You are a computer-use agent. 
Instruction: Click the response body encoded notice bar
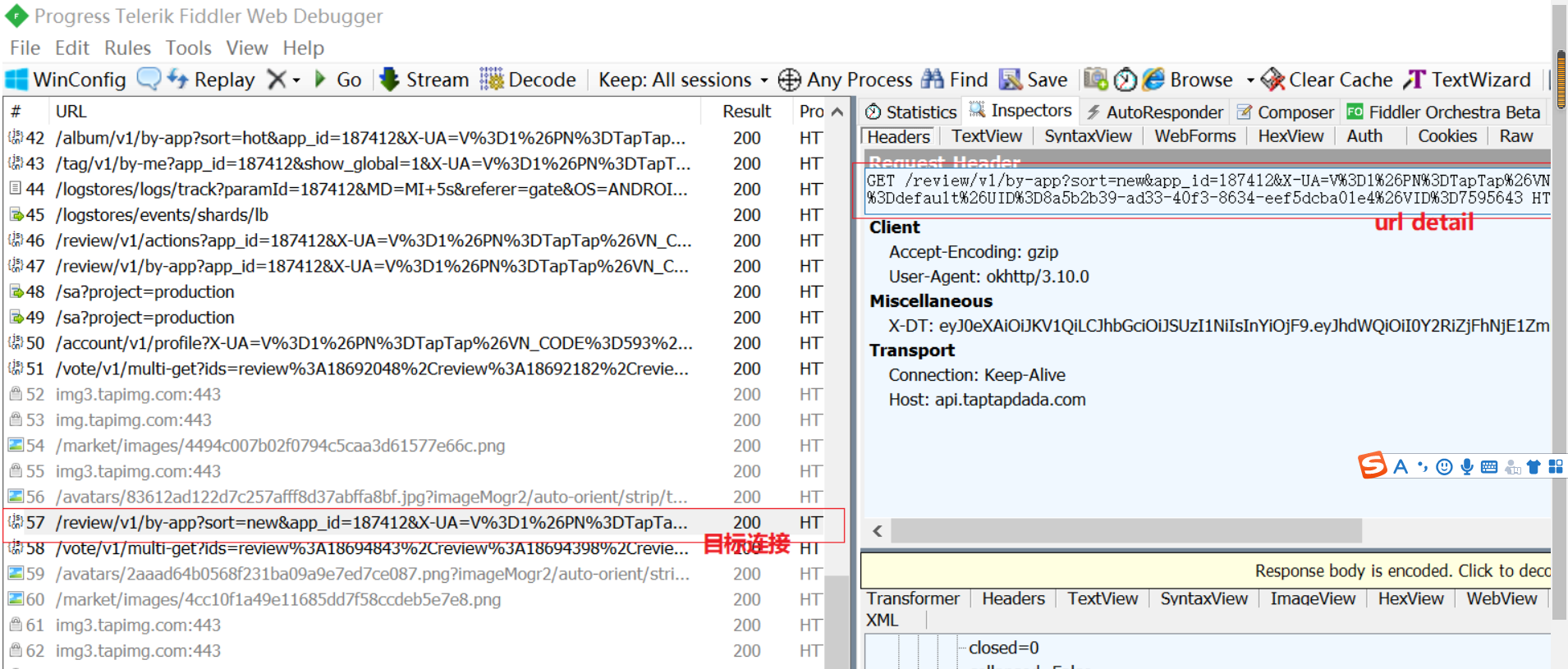1206,570
